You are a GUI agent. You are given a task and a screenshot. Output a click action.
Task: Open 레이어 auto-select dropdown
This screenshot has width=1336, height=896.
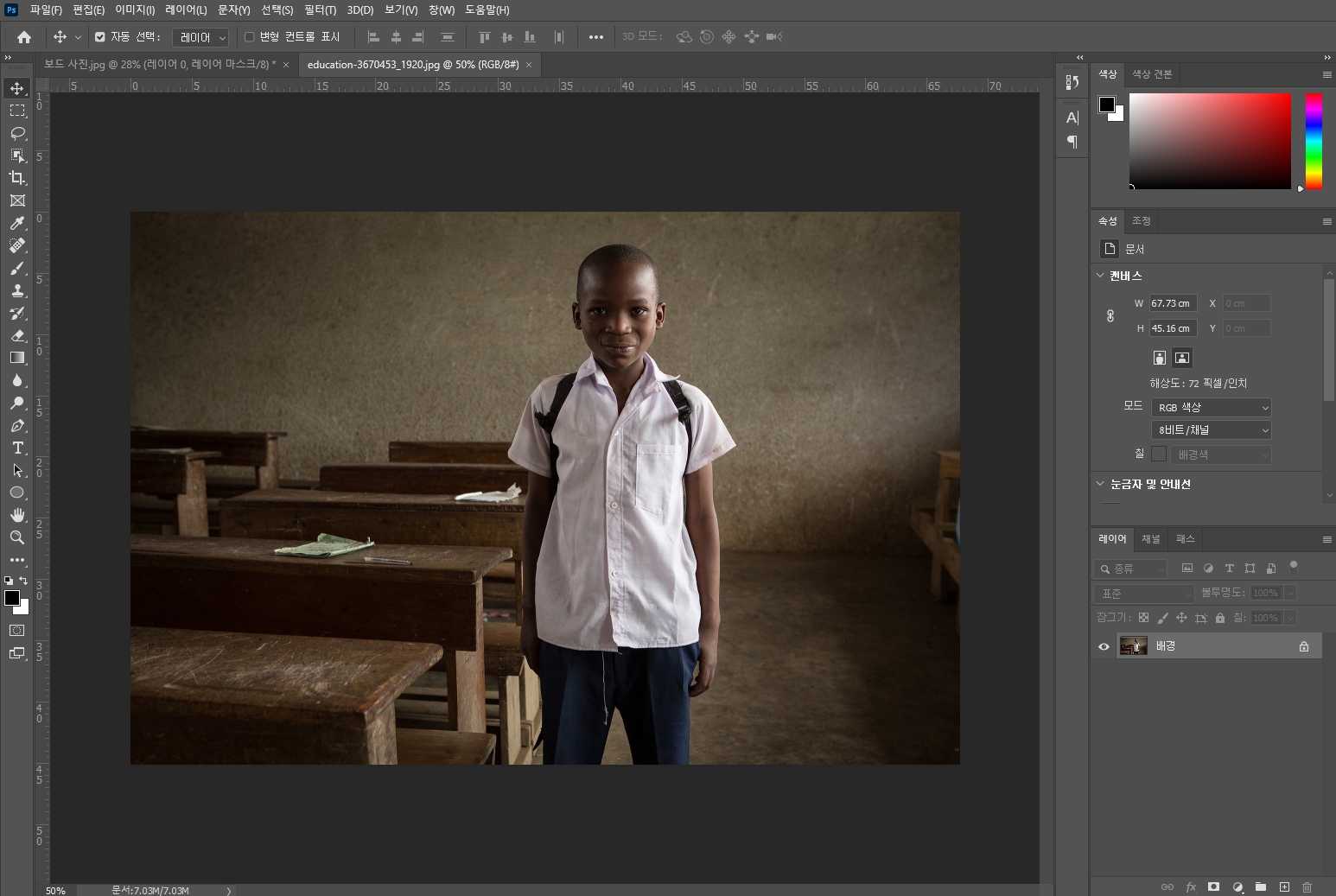point(200,37)
